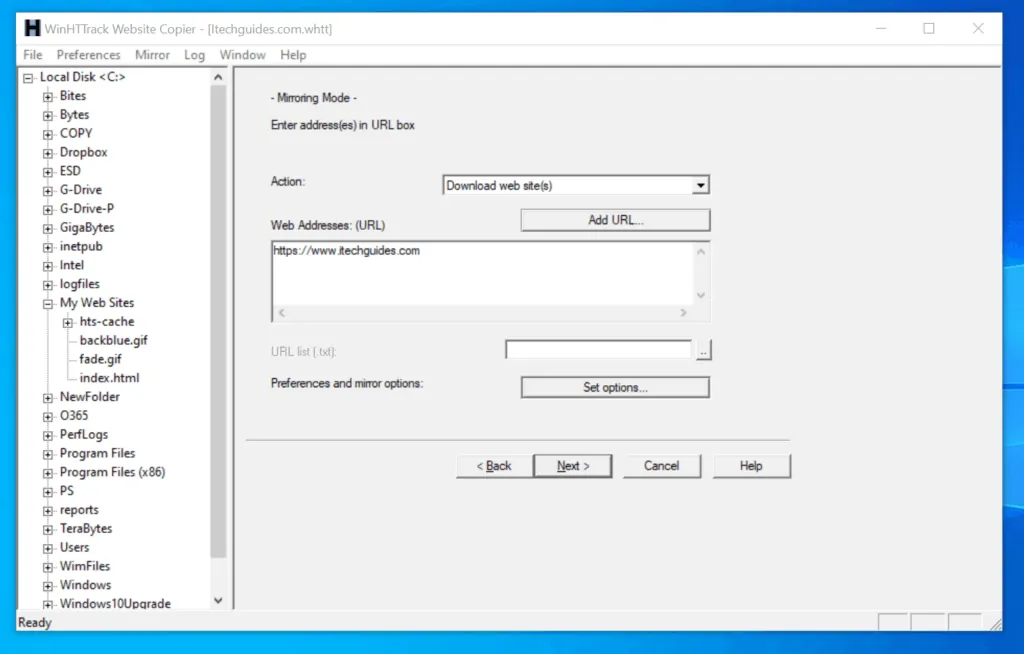Open the Action dropdown list
This screenshot has width=1024, height=654.
(x=701, y=186)
